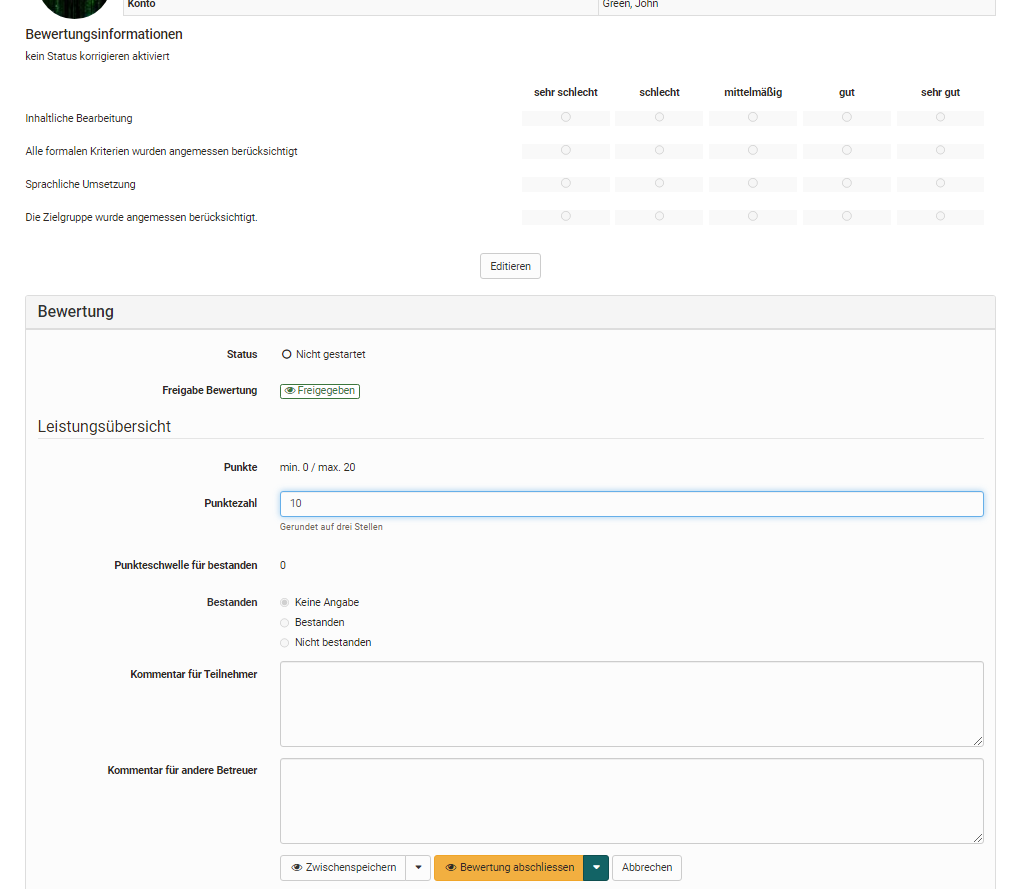The width and height of the screenshot is (1036, 889).
Task: Choose 'schlecht' for Inhaltliche Bearbeitung
Action: pyautogui.click(x=659, y=118)
